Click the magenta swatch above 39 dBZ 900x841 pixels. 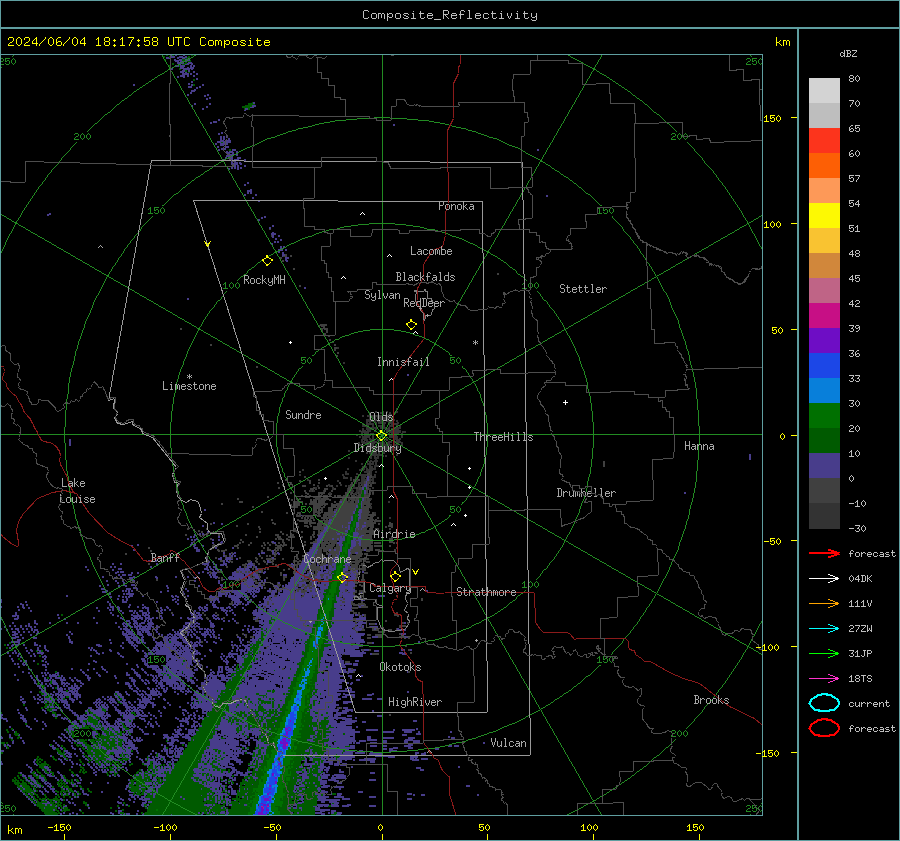click(824, 315)
